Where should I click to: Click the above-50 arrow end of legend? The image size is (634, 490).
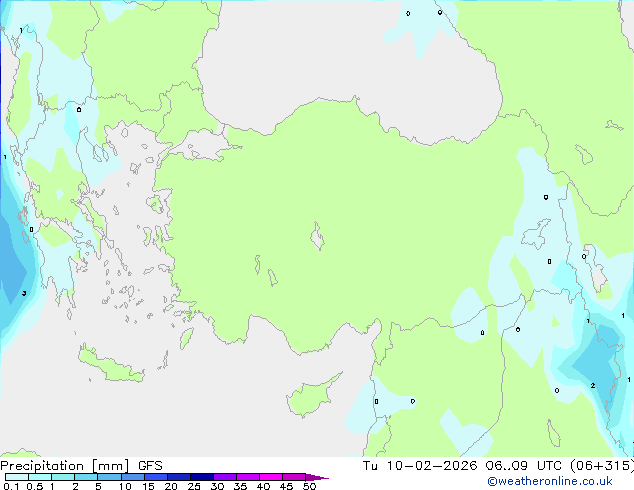[x=317, y=477]
